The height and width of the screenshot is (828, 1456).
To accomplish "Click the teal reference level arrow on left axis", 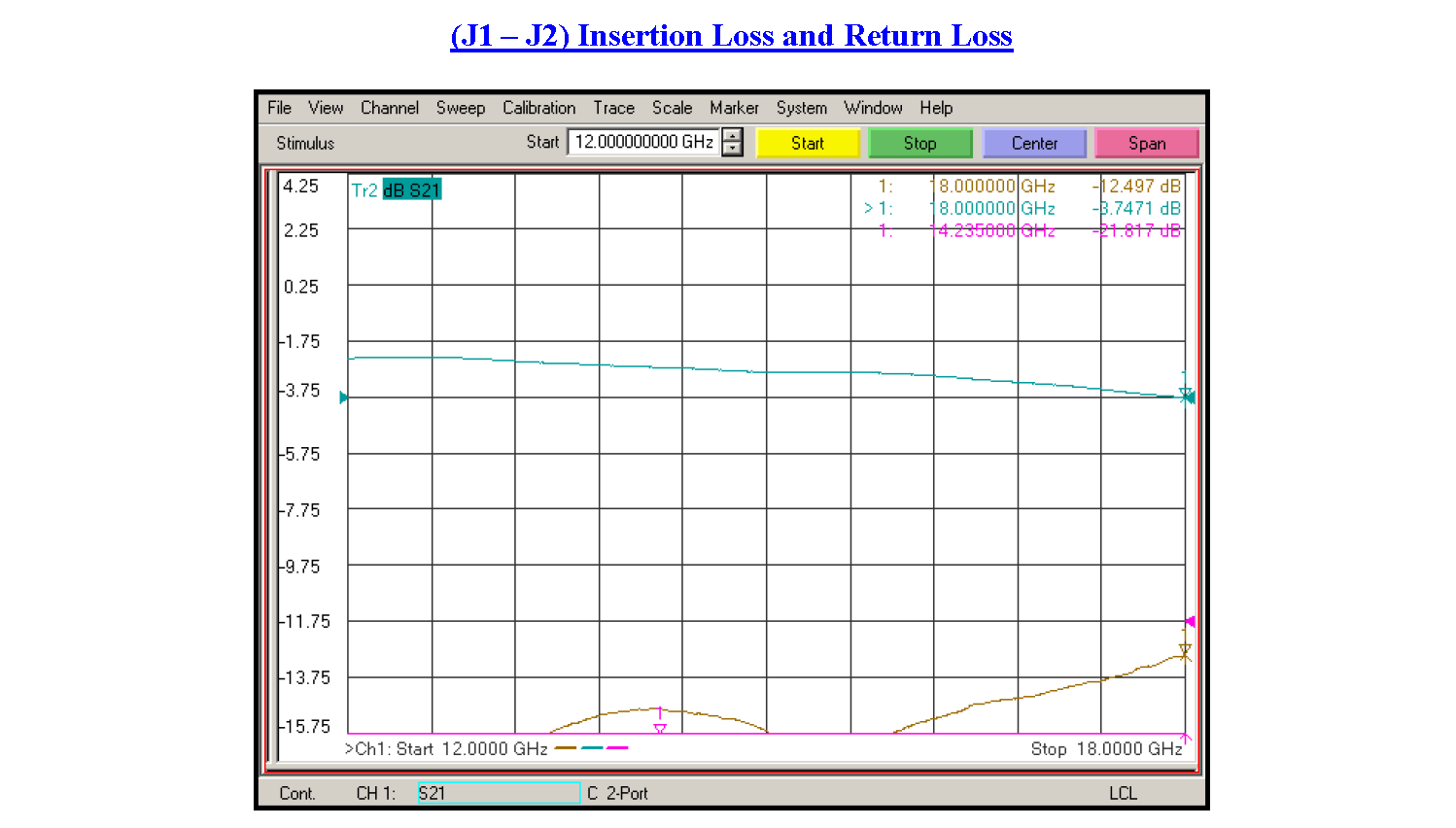I will point(343,397).
